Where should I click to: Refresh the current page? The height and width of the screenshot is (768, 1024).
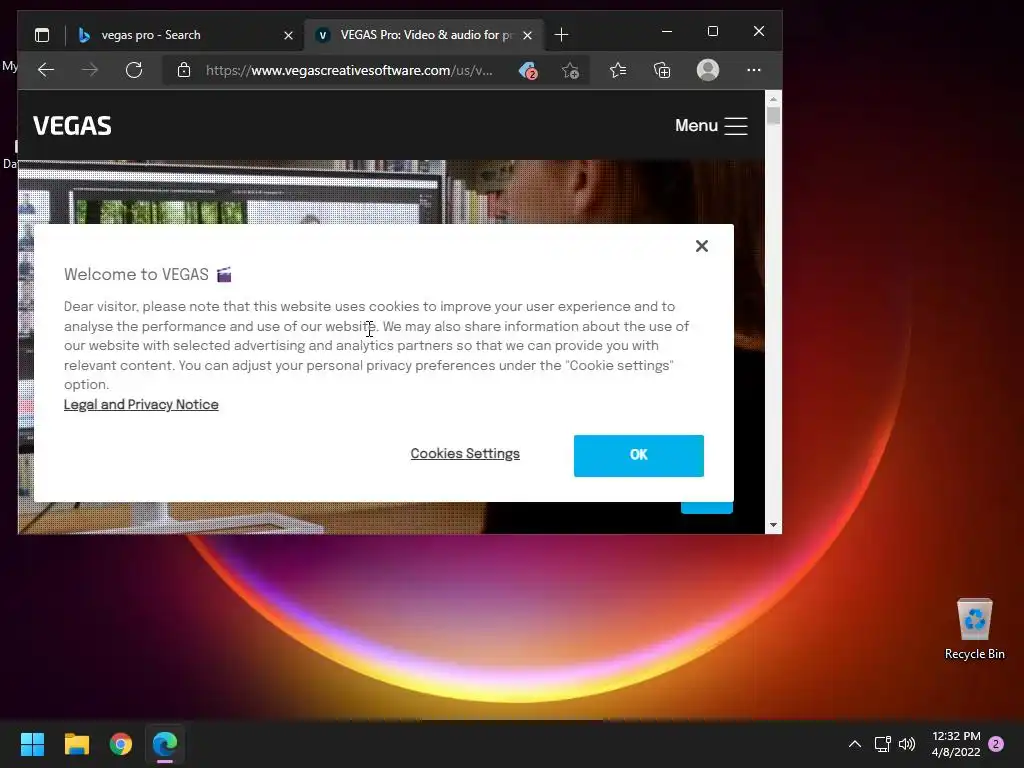pyautogui.click(x=134, y=70)
